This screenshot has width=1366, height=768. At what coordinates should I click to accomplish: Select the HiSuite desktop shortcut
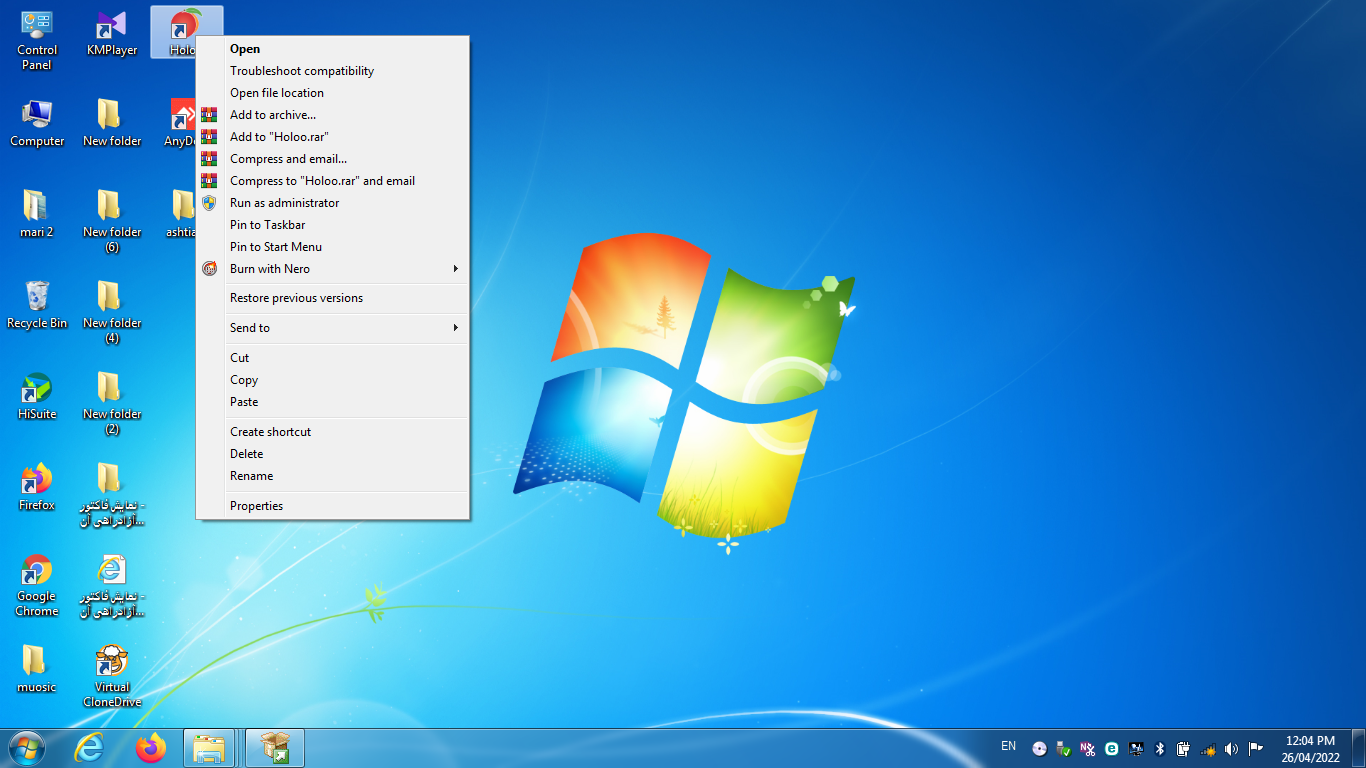(37, 396)
